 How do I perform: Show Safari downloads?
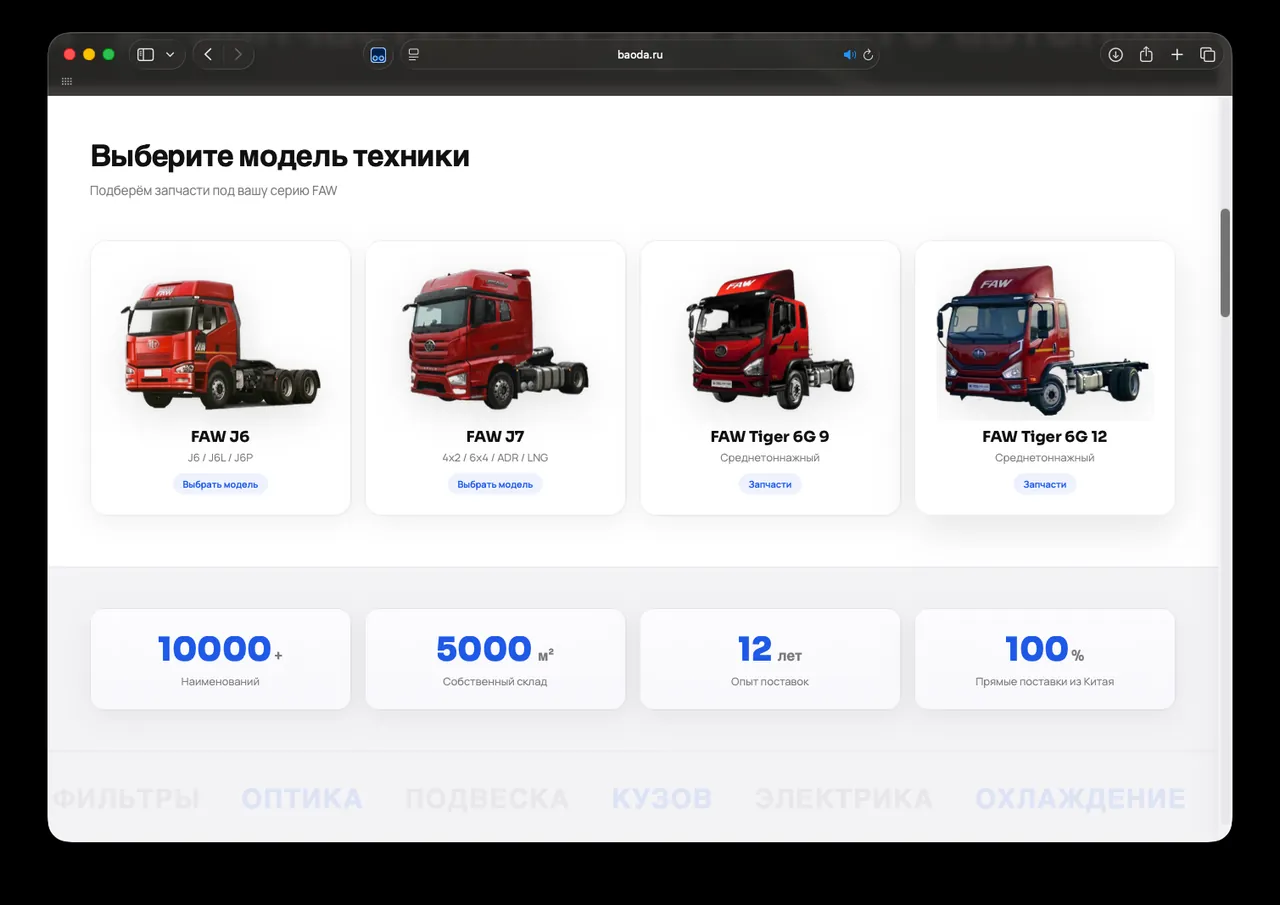[x=1115, y=55]
